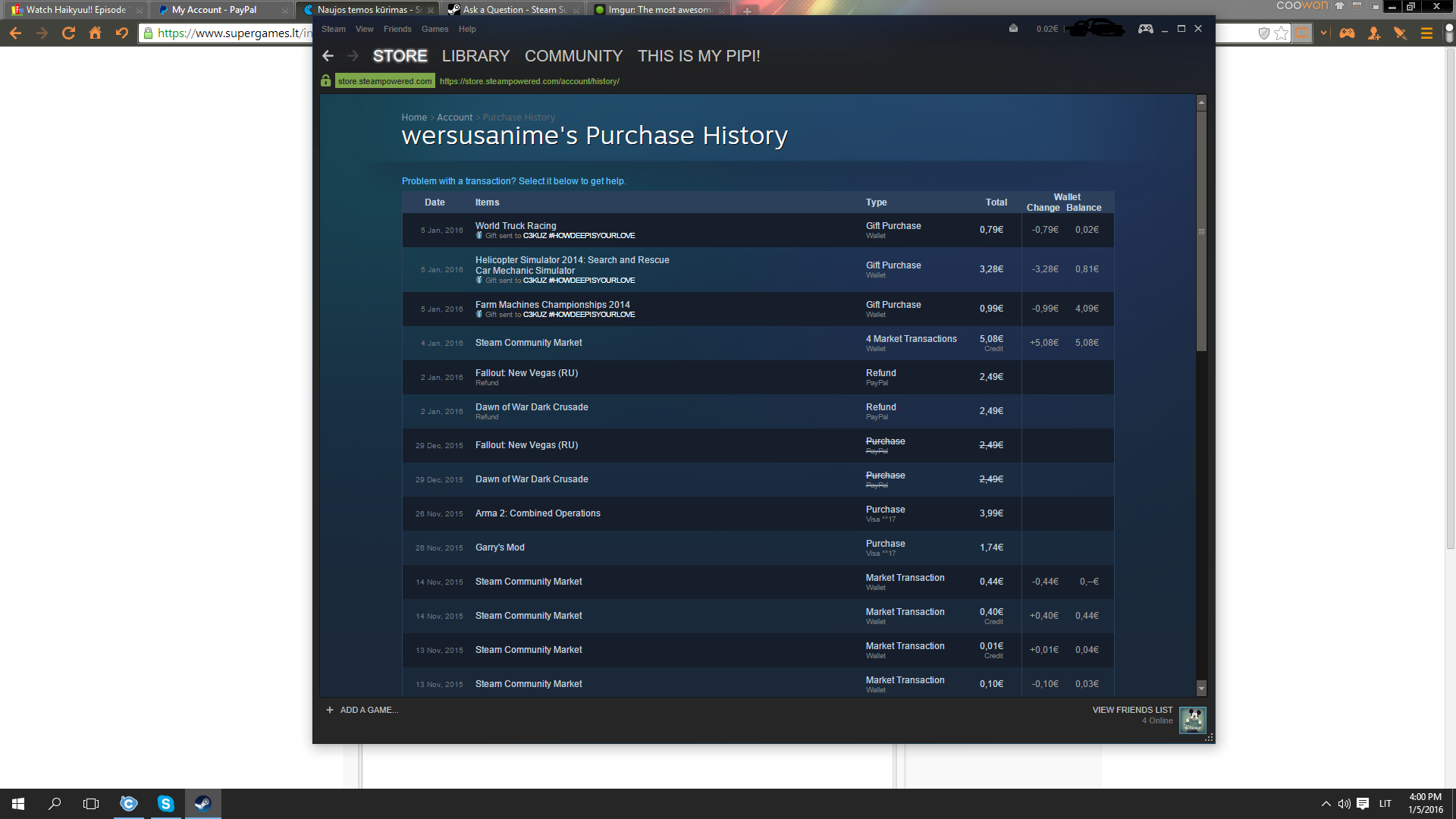Open the orange book reader icon in browser
The image size is (1456, 819).
coord(1302,33)
